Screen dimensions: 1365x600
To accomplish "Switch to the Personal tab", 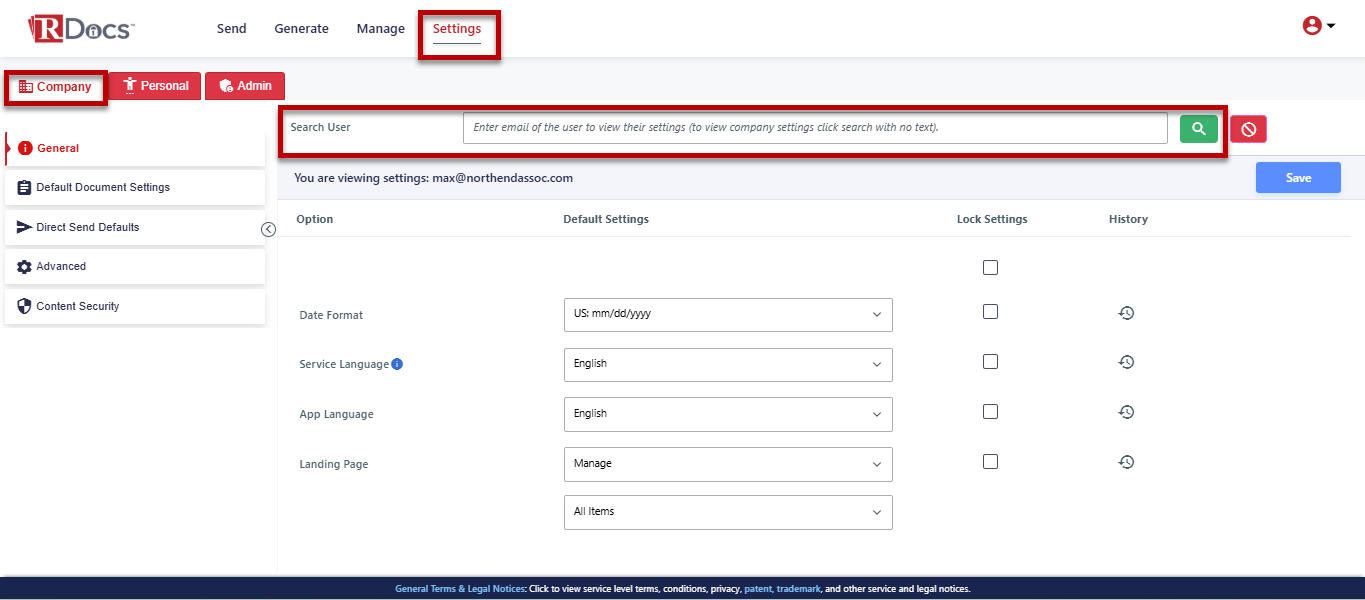I will (x=155, y=86).
